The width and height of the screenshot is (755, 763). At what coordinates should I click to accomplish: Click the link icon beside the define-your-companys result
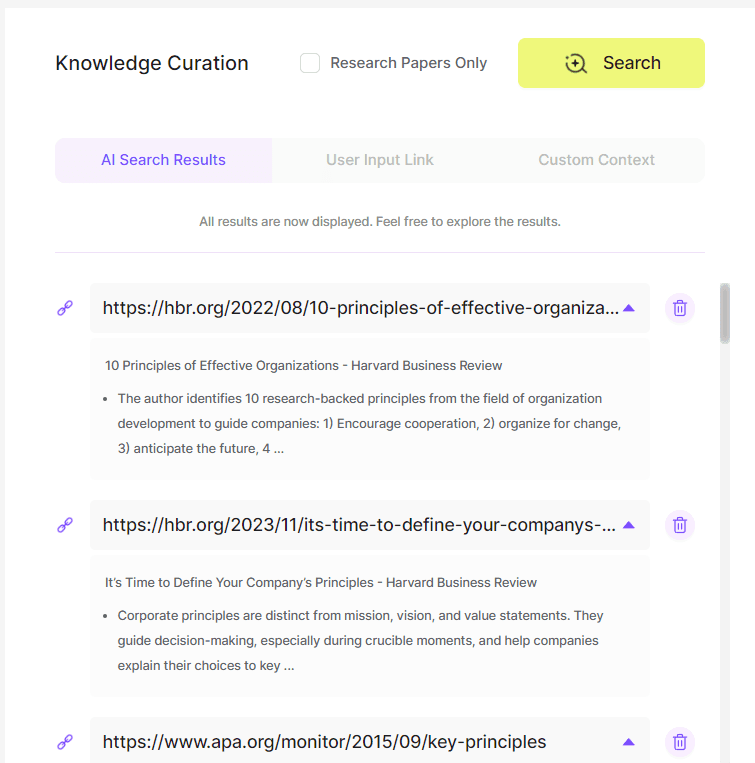[x=65, y=525]
